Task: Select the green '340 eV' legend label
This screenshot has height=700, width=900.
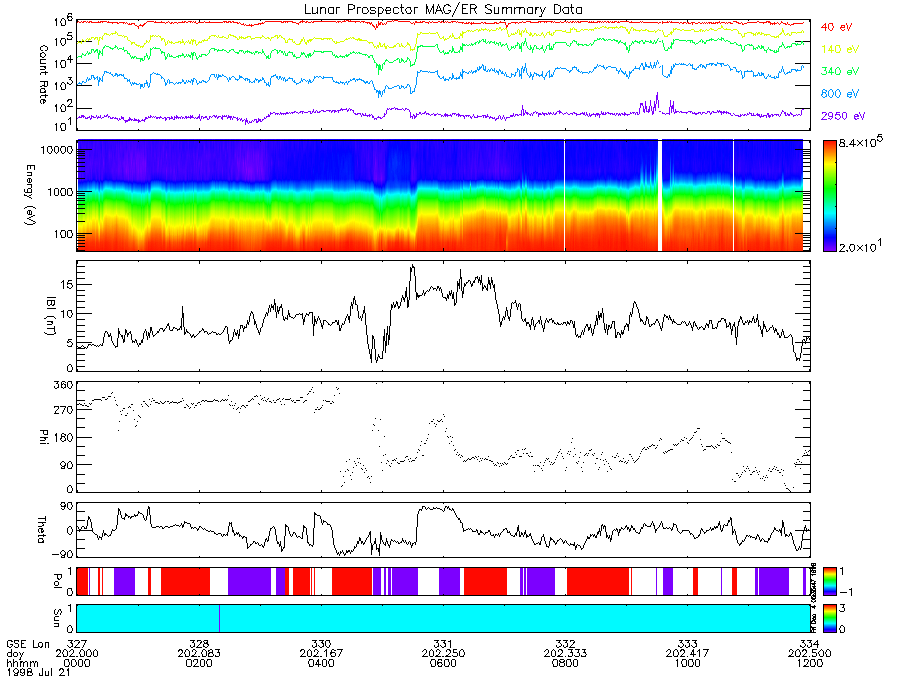Action: pos(840,71)
